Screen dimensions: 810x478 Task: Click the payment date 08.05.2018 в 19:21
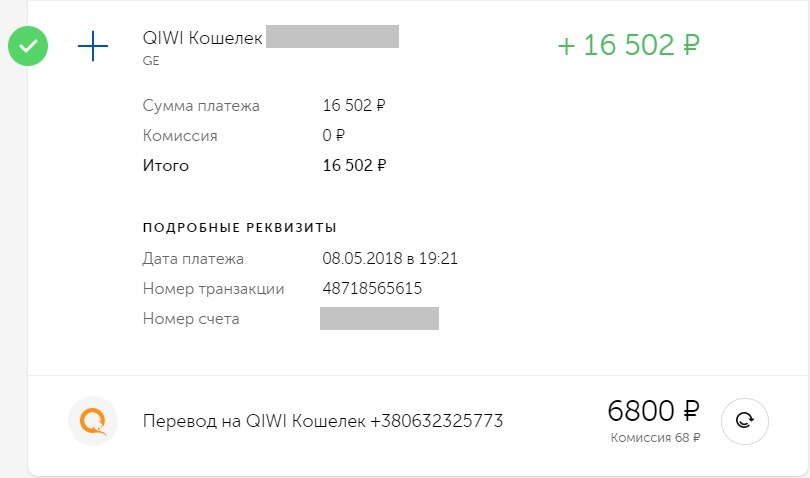[390, 258]
